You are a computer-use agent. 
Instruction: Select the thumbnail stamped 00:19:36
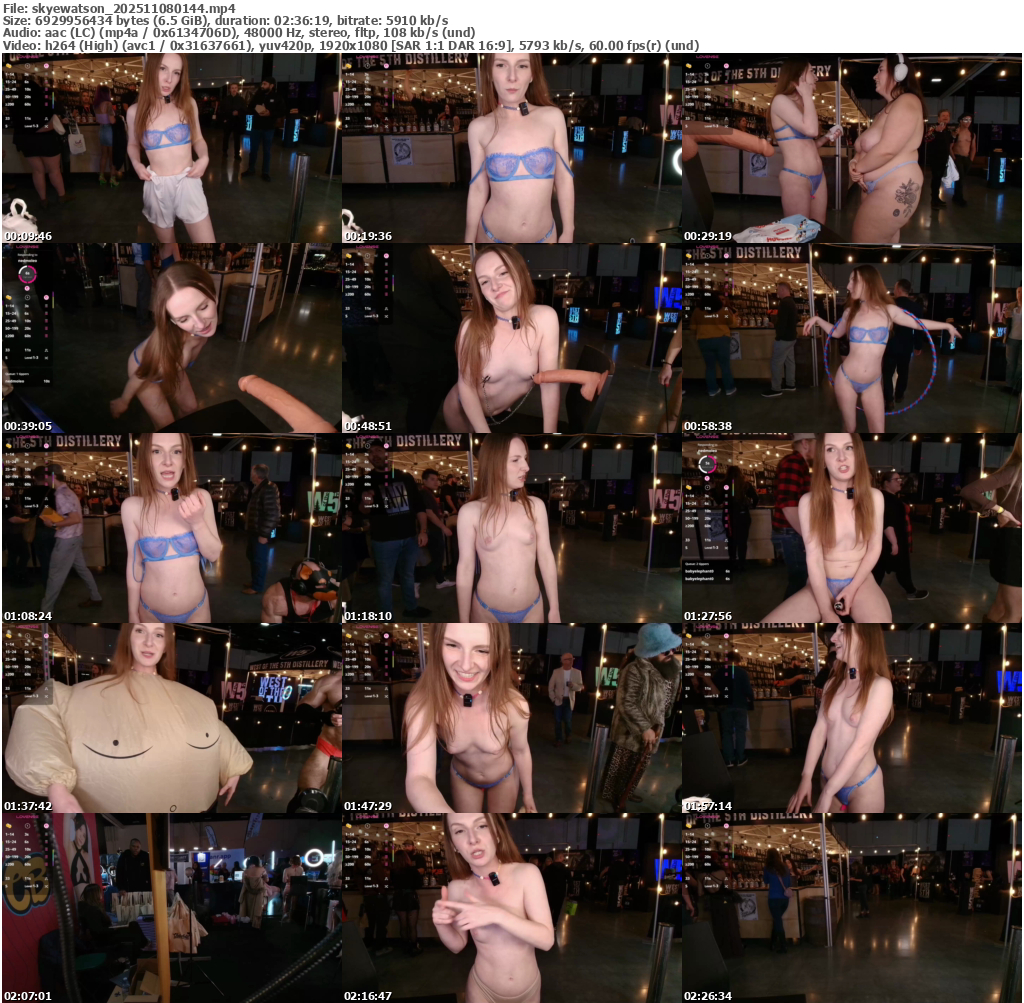click(511, 148)
